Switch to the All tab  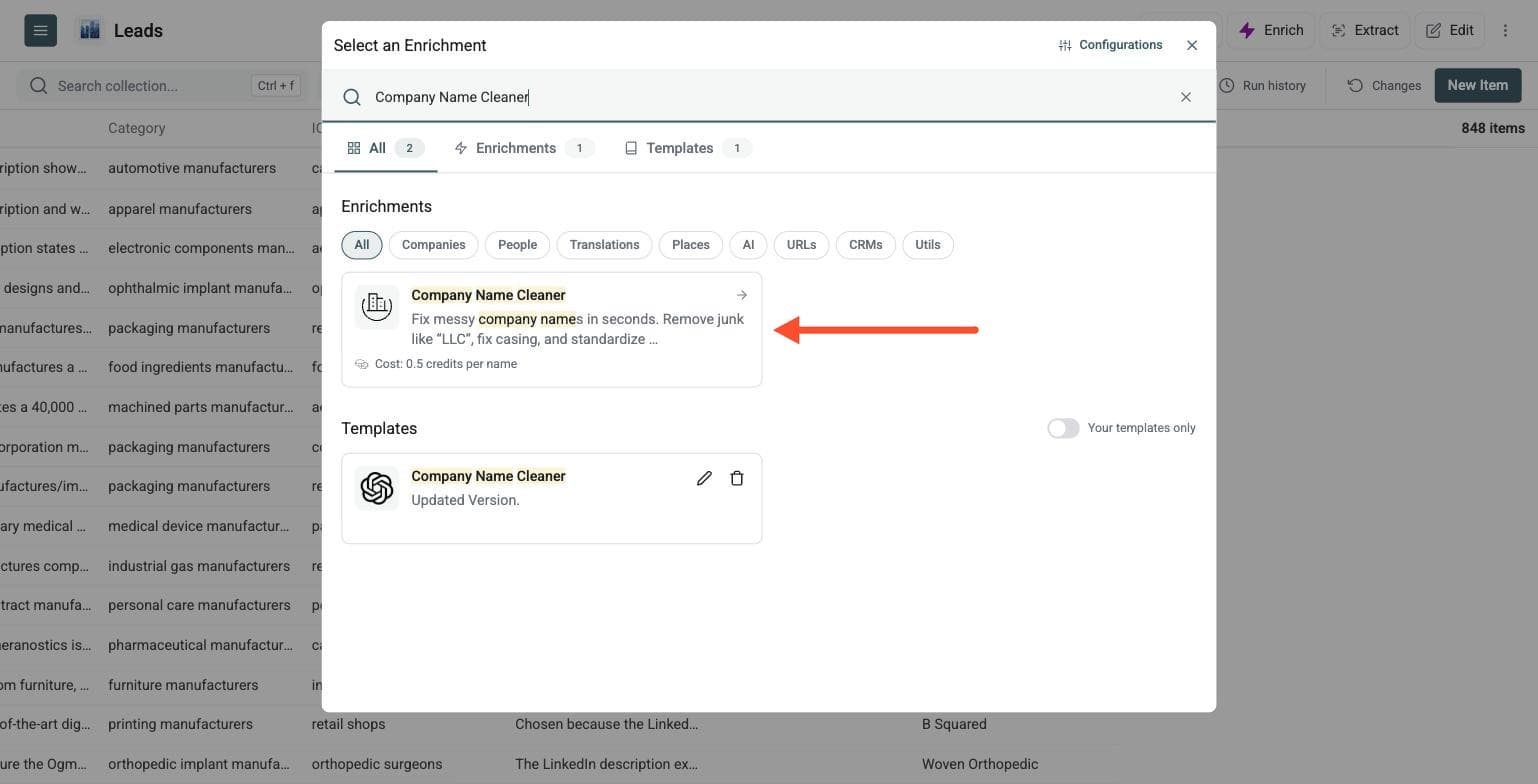point(385,148)
